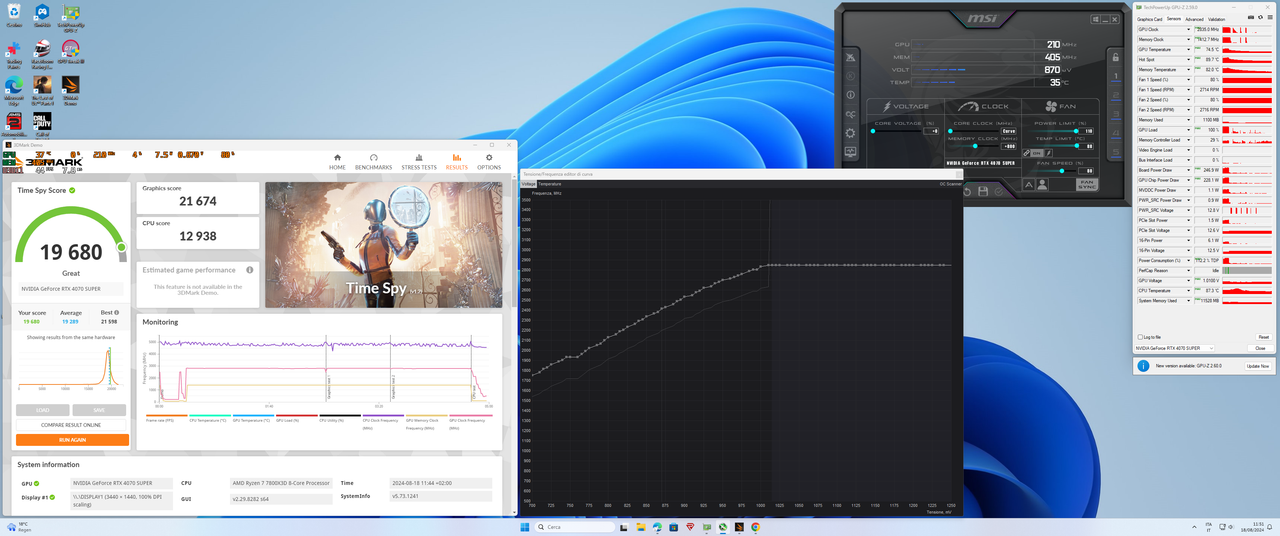Select the RESULTS tab in 3DMark

click(x=456, y=161)
